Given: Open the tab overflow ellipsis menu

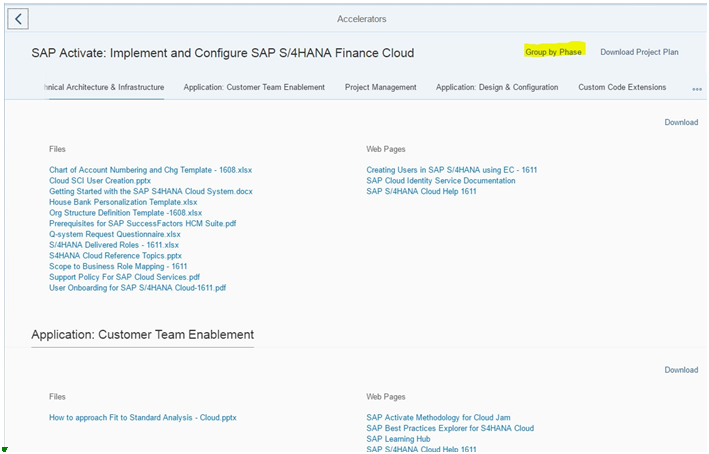Looking at the screenshot, I should click(x=697, y=89).
